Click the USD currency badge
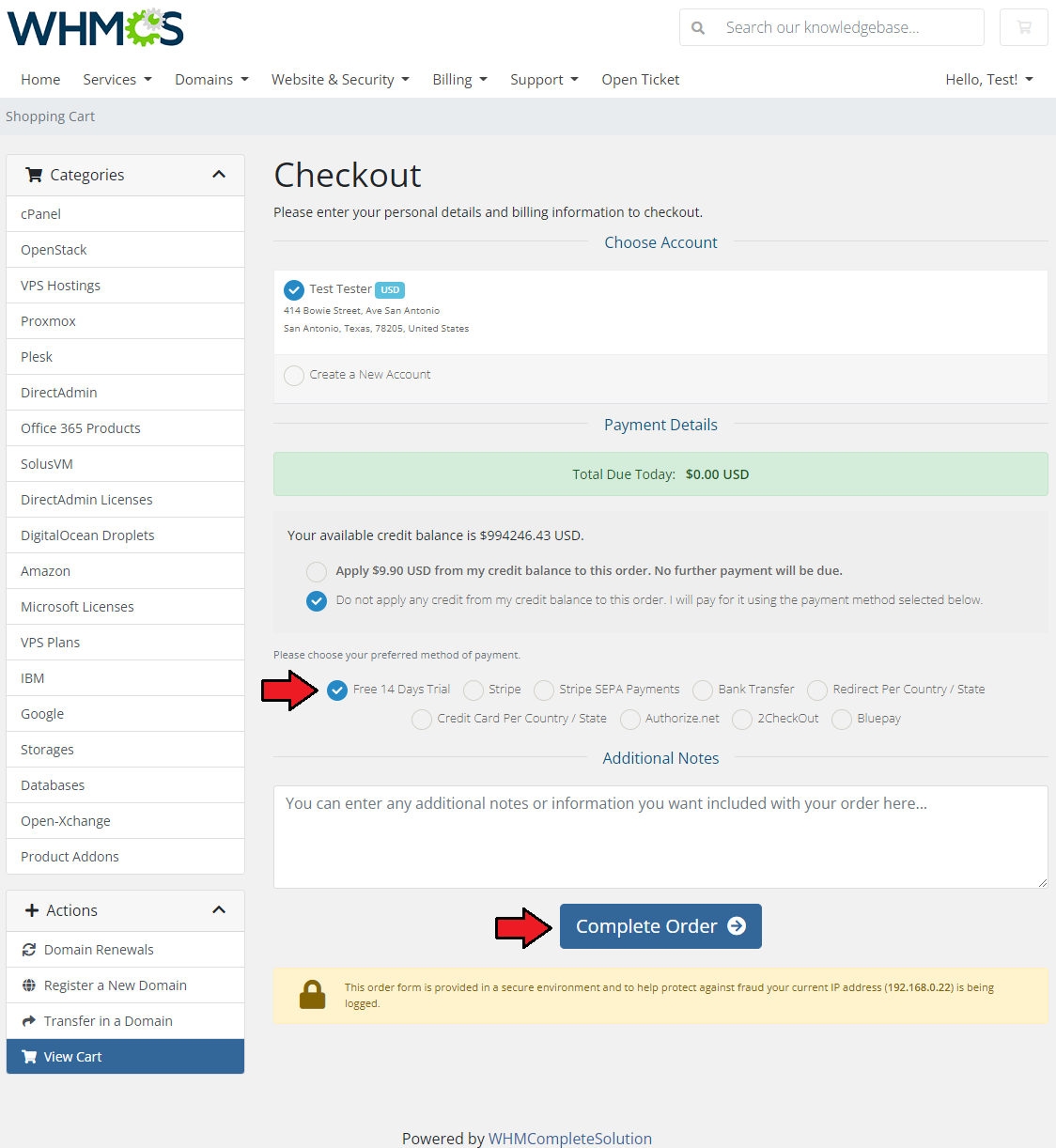Screen dimensions: 1056x1148 pos(390,289)
